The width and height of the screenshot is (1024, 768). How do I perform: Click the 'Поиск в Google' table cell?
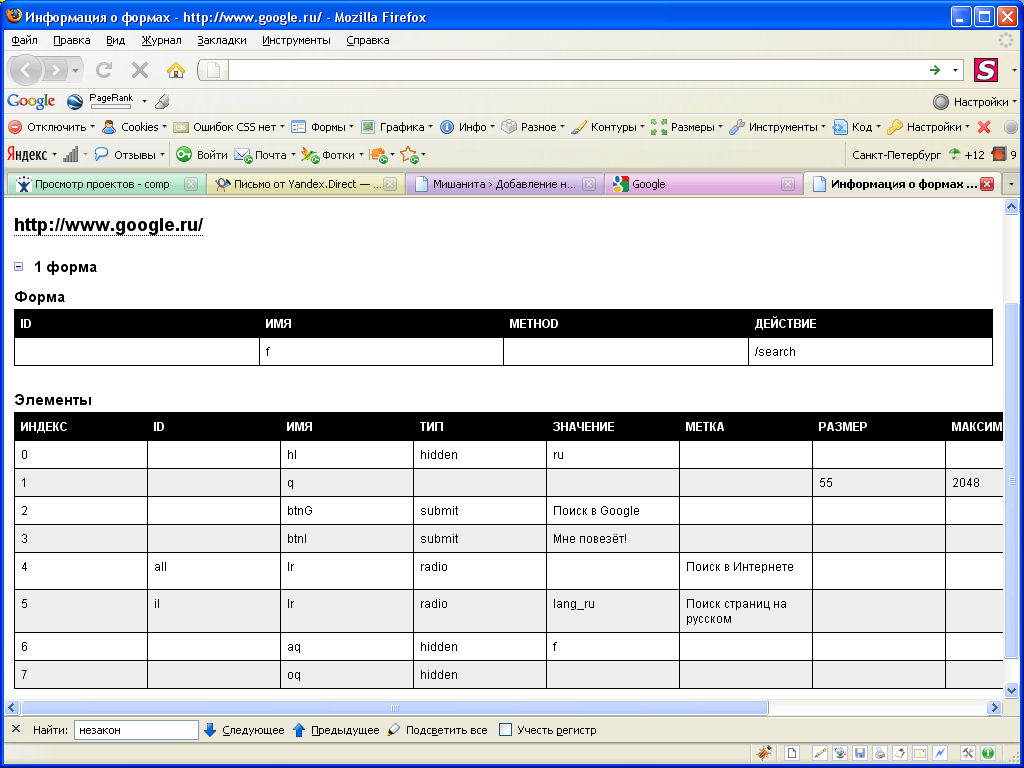(613, 511)
